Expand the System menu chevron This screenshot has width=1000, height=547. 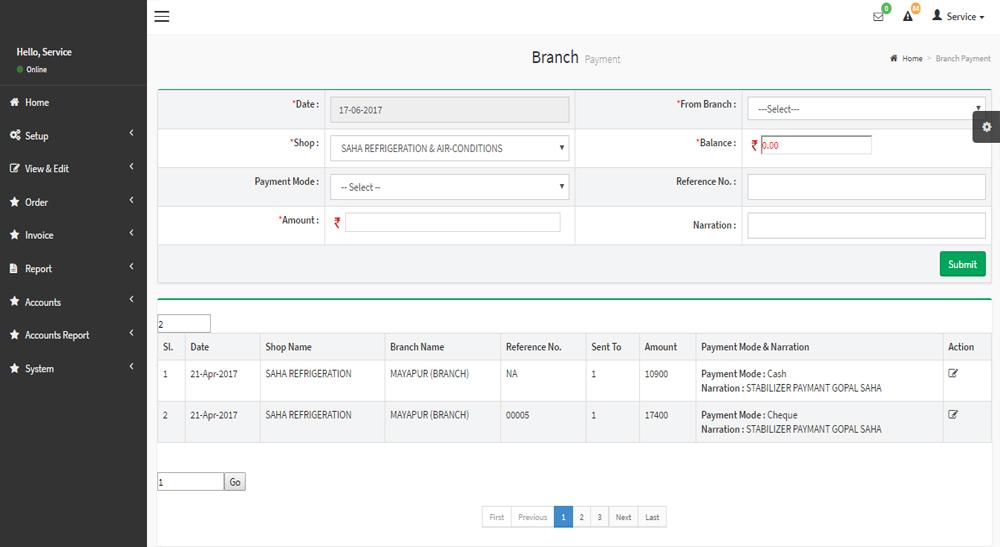(x=131, y=366)
